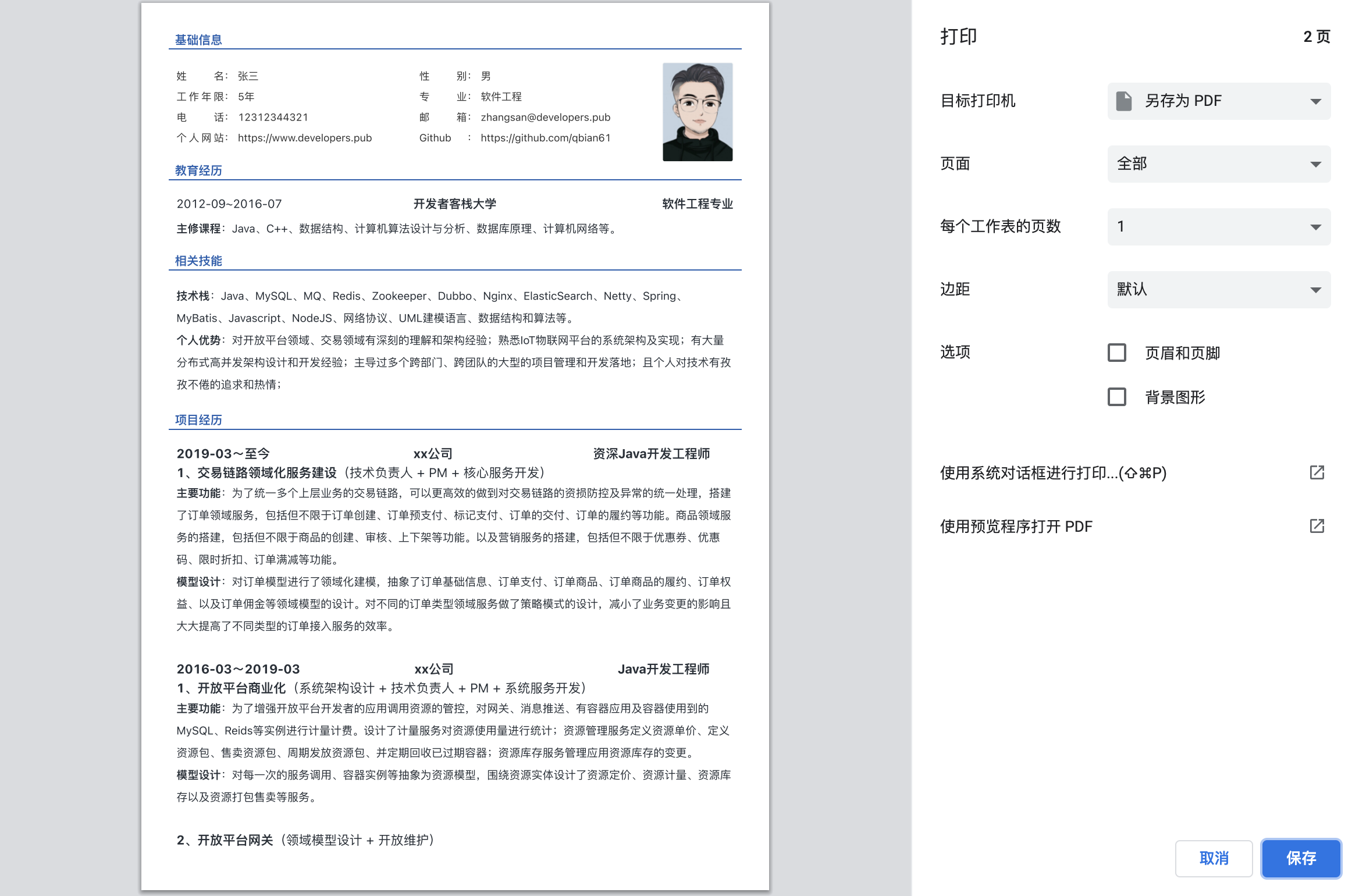Open the 每个工作表的页数 dropdown
This screenshot has height=896, width=1359.
pyautogui.click(x=1219, y=227)
